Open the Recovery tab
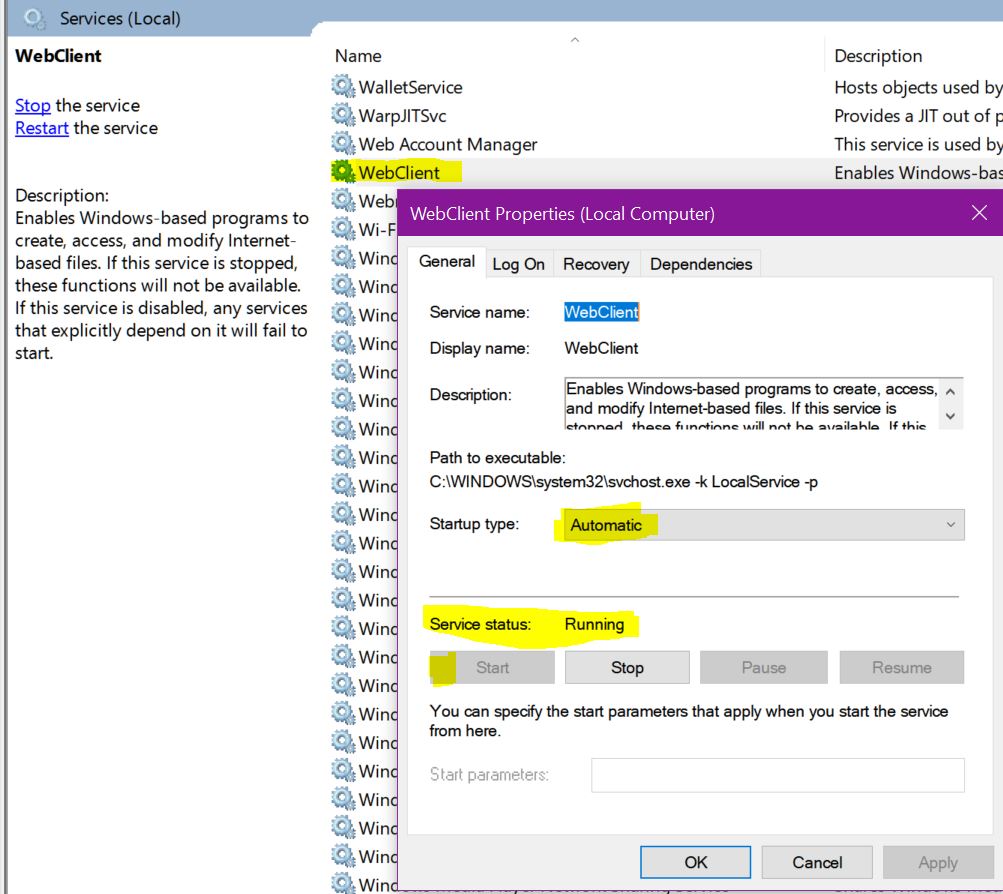Viewport: 1003px width, 894px height. click(596, 264)
